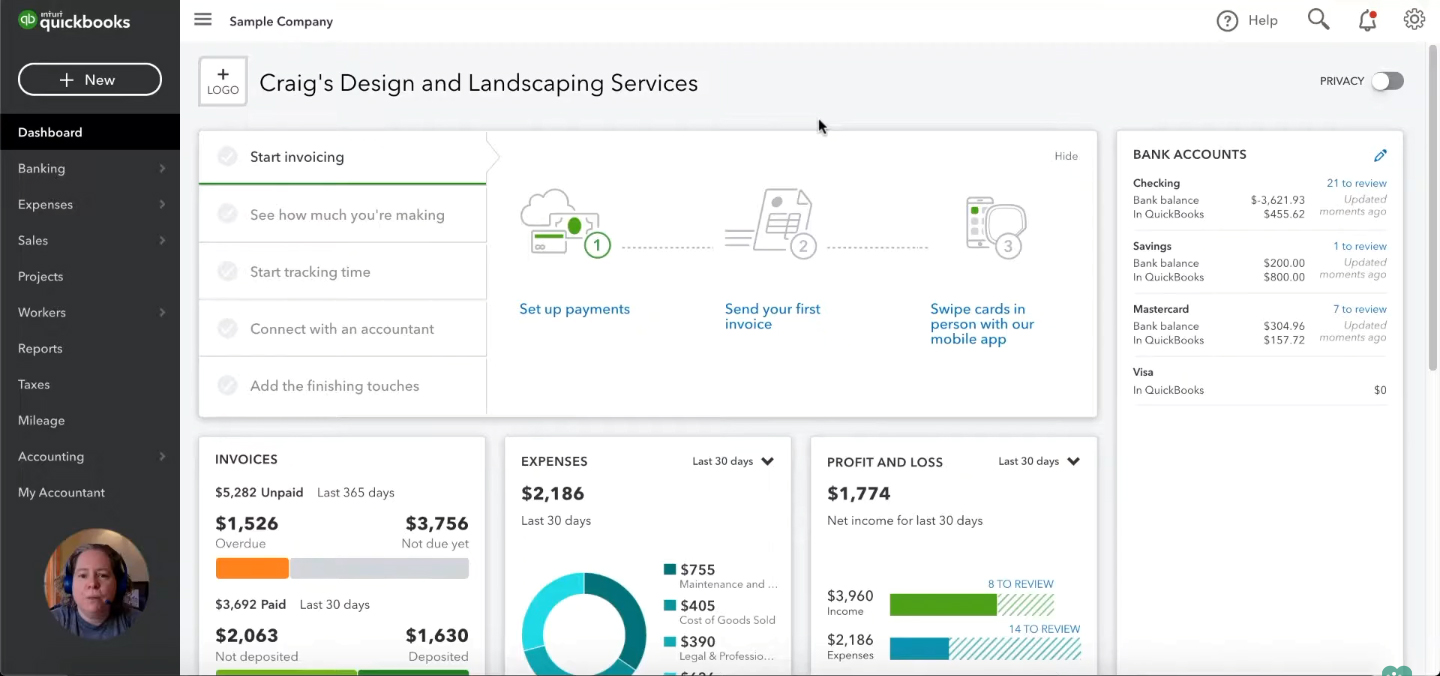Check the See how much you're making circle
Image resolution: width=1440 pixels, height=676 pixels.
(228, 214)
